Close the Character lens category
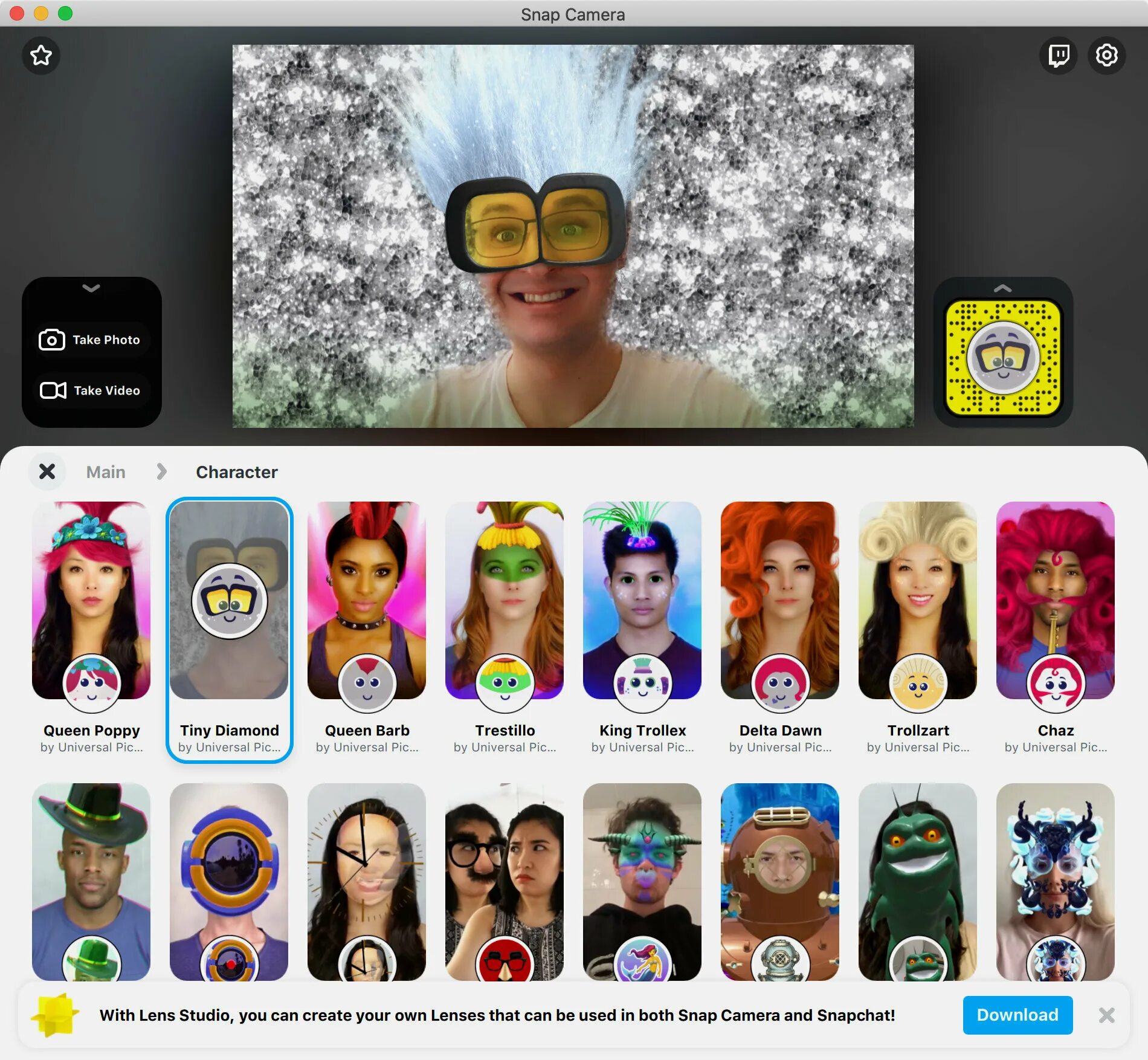 pyautogui.click(x=47, y=471)
